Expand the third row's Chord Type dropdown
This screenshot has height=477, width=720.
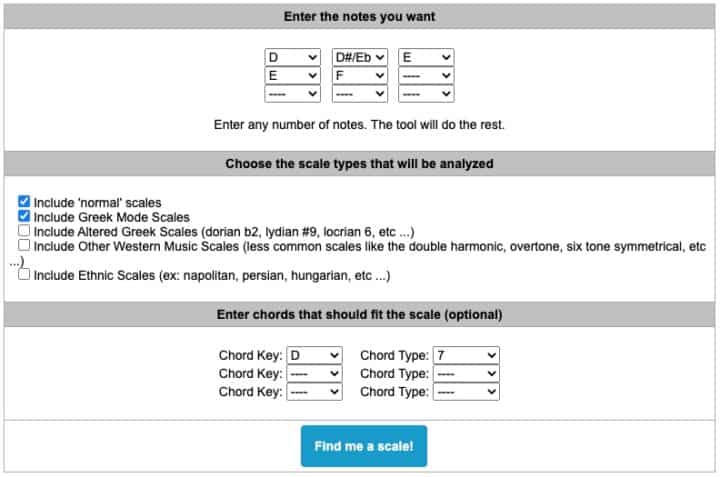pyautogui.click(x=465, y=392)
